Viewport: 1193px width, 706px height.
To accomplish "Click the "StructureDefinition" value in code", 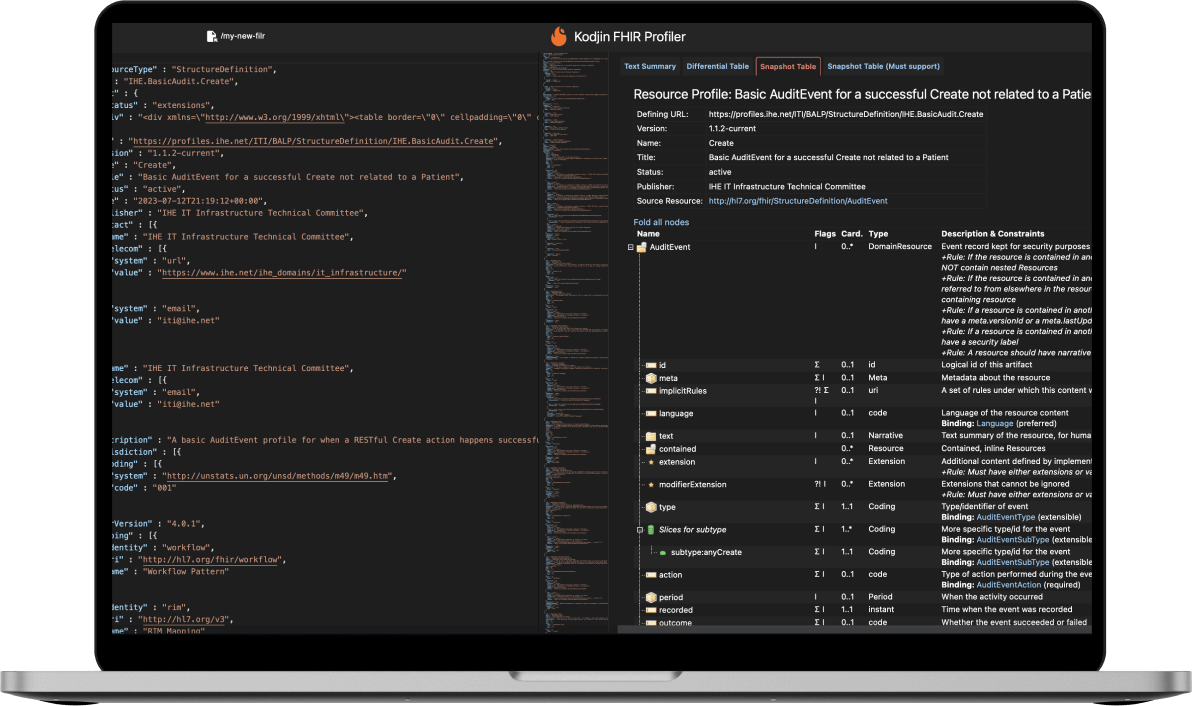I will 224,69.
